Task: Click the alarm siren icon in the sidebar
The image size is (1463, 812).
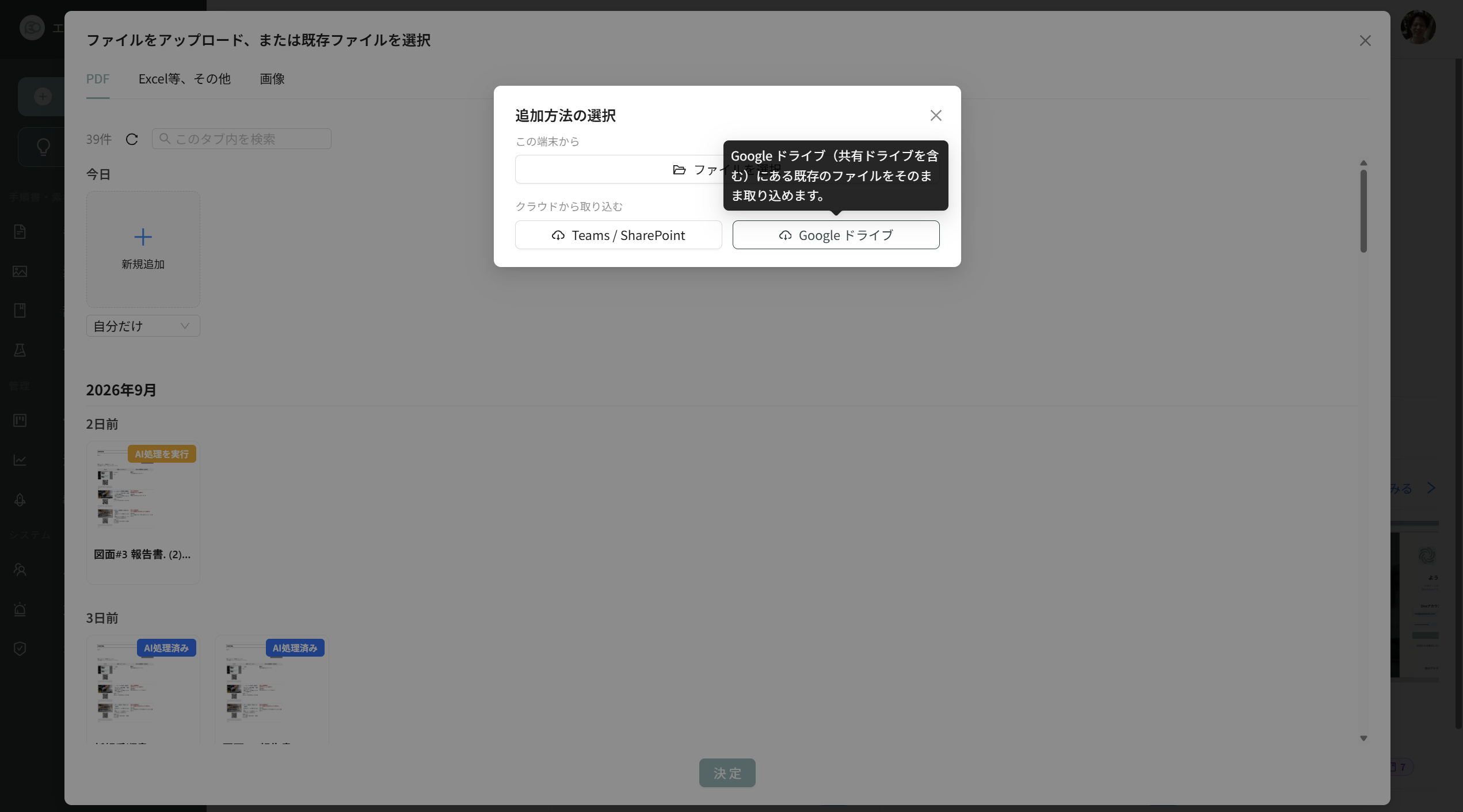Action: [x=20, y=609]
